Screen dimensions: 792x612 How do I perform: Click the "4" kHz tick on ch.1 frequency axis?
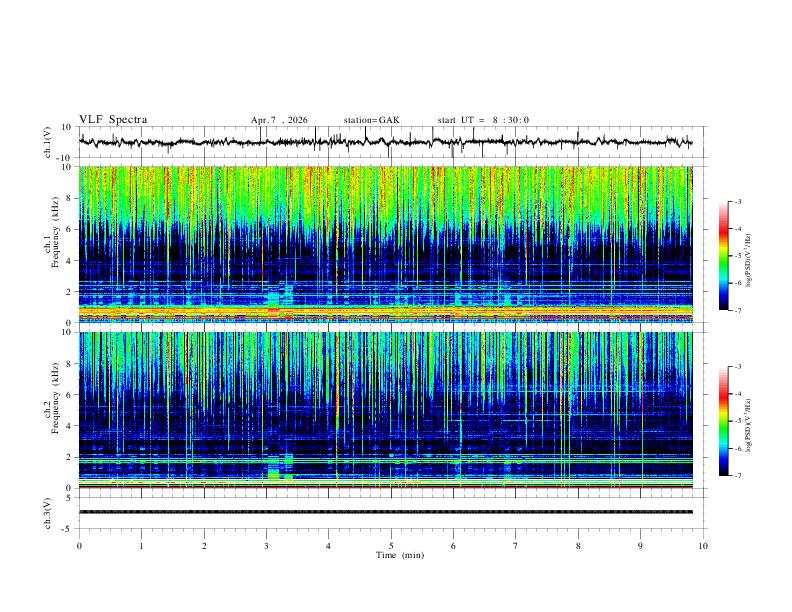click(x=69, y=261)
